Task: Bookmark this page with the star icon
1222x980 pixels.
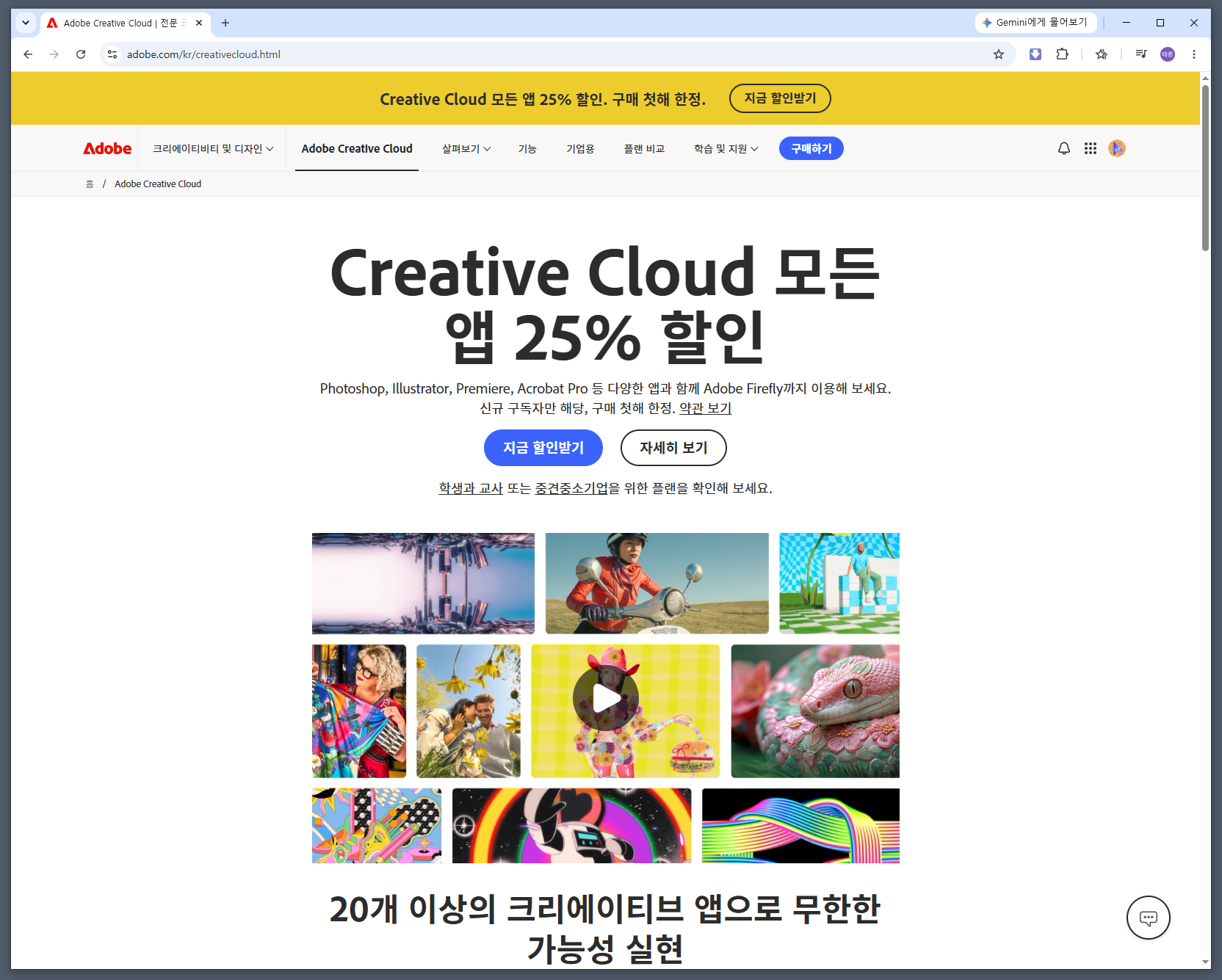Action: tap(999, 54)
